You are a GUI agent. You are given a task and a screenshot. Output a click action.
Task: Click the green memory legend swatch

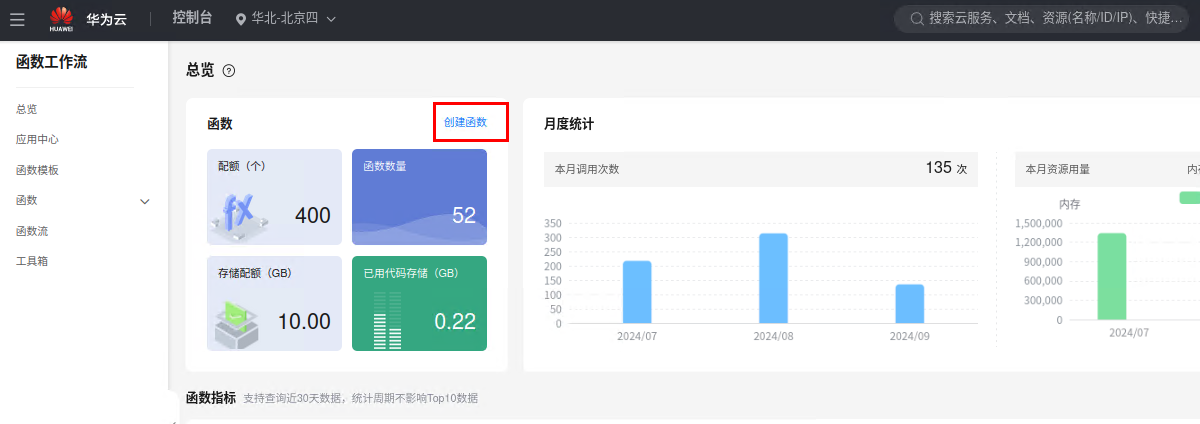[x=1190, y=197]
